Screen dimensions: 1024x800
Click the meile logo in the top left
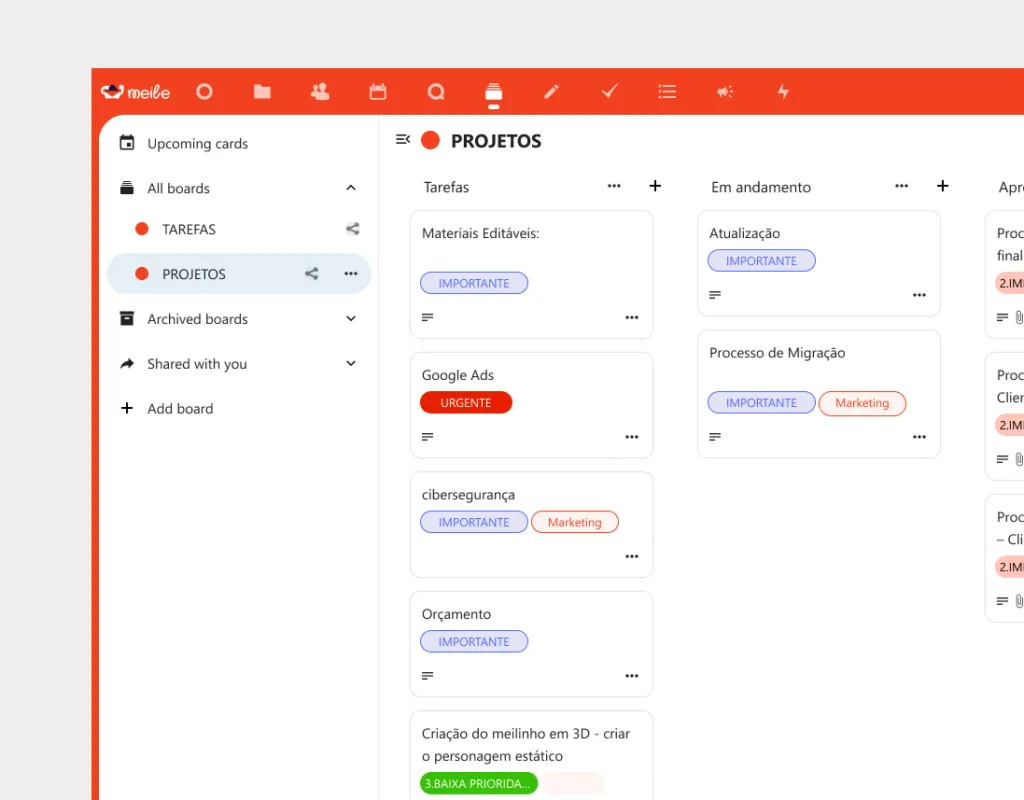pos(136,91)
